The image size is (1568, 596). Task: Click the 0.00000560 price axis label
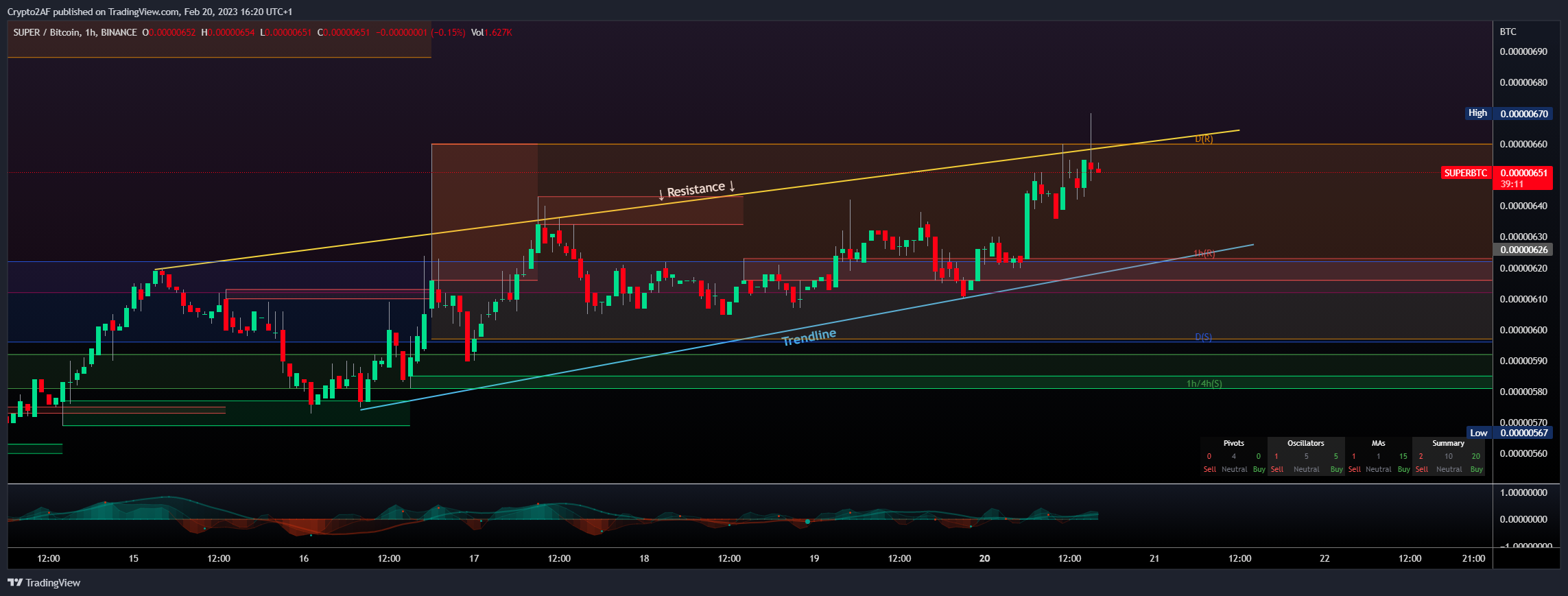tap(1523, 453)
